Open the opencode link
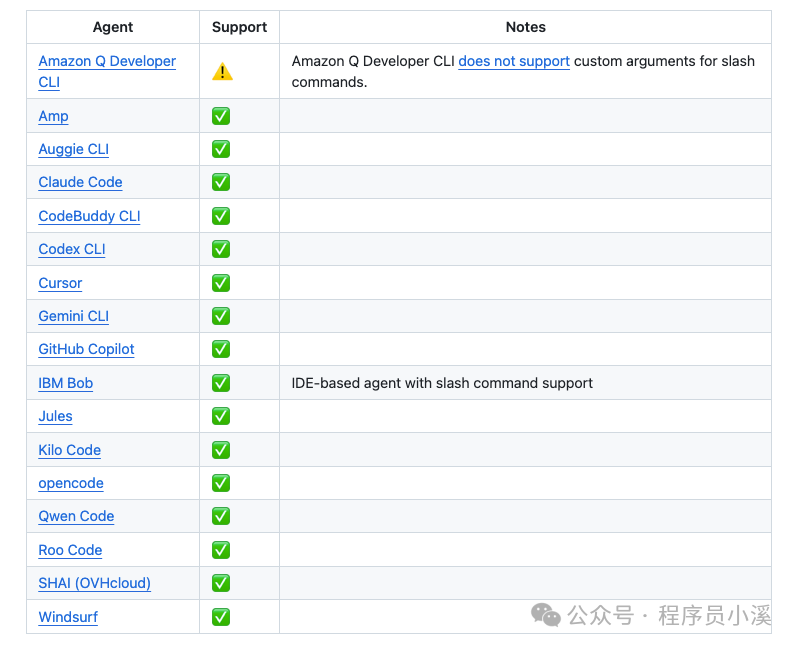The width and height of the screenshot is (797, 647). 71,483
